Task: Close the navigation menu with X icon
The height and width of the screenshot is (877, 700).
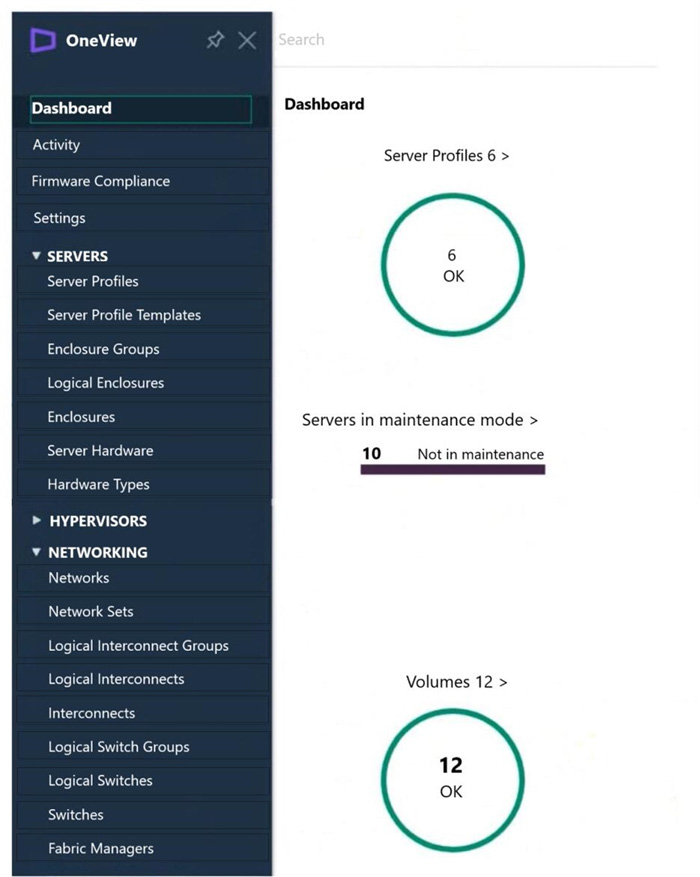Action: point(247,40)
